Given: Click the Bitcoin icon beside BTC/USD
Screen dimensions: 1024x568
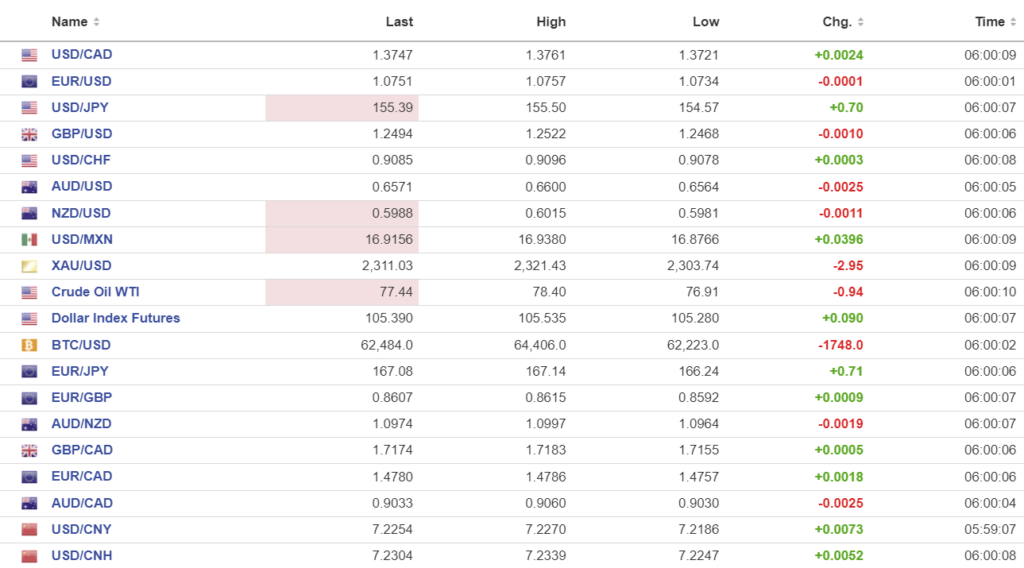Looking at the screenshot, I should pyautogui.click(x=29, y=345).
